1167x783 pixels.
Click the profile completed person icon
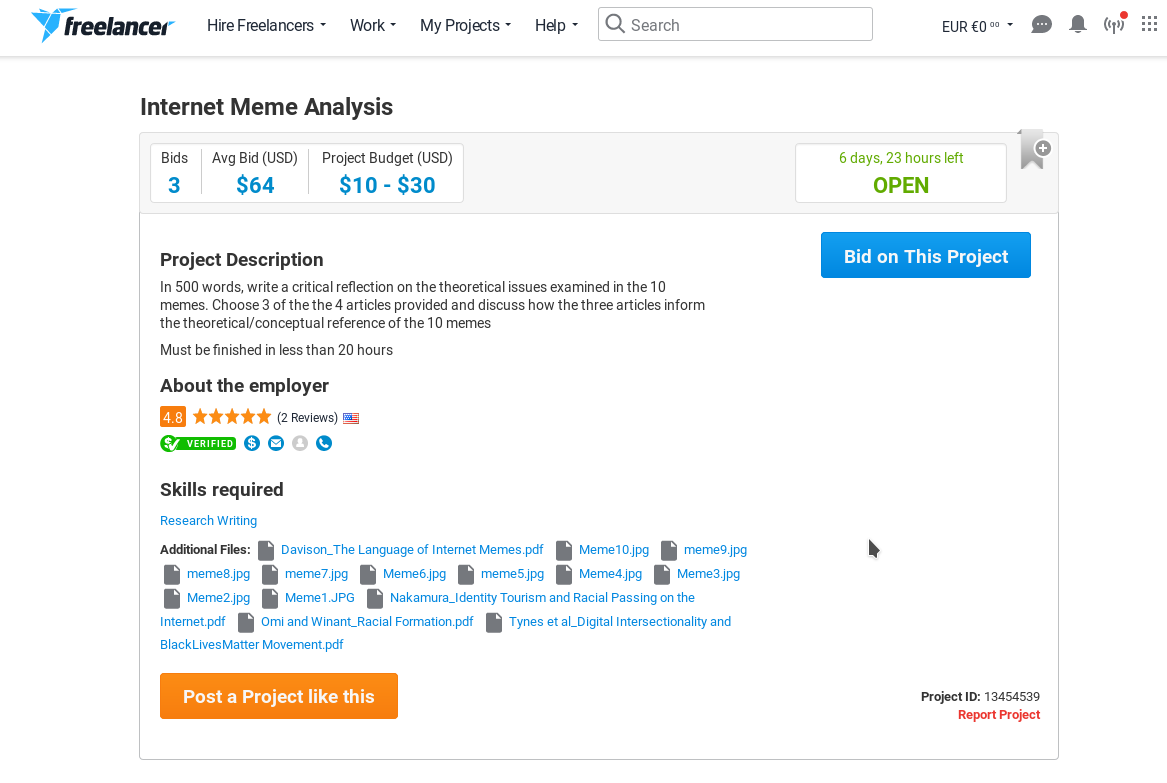pos(300,444)
